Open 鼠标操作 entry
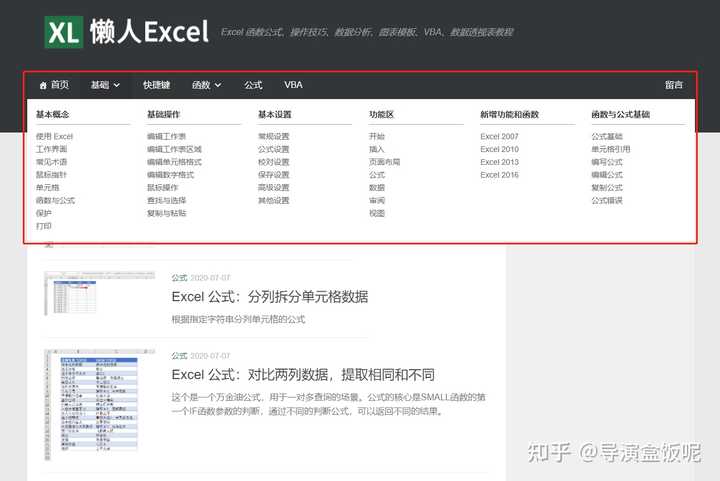 click(163, 188)
